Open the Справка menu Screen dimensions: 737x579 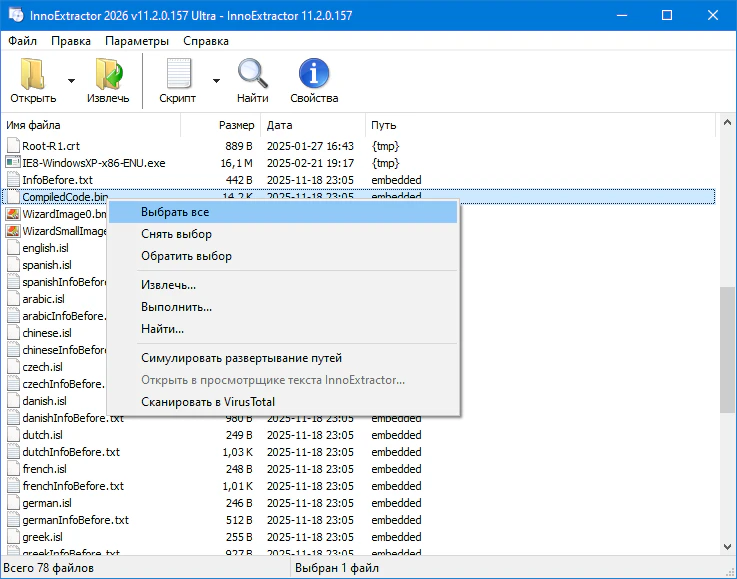pos(204,41)
